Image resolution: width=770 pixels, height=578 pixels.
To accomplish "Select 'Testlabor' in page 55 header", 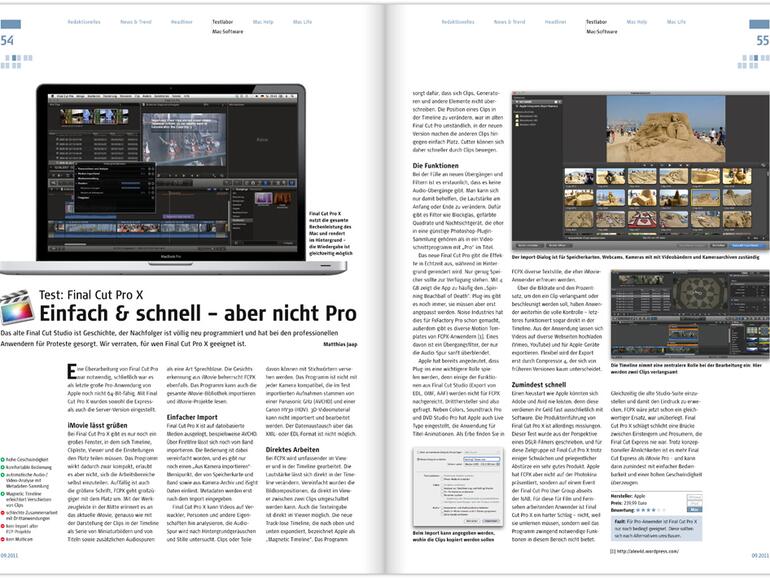I will pyautogui.click(x=596, y=22).
